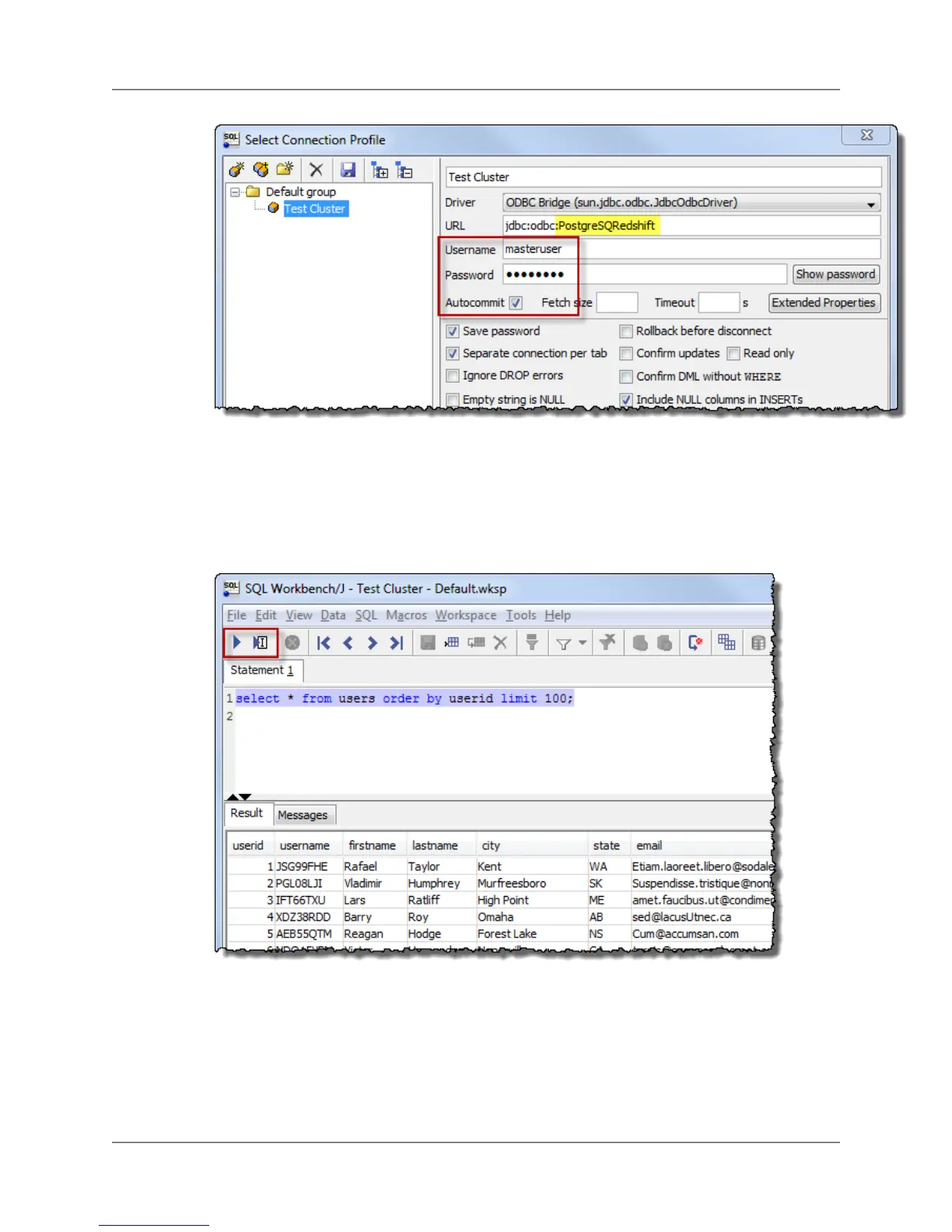Click the select key columns icon

tap(532, 642)
